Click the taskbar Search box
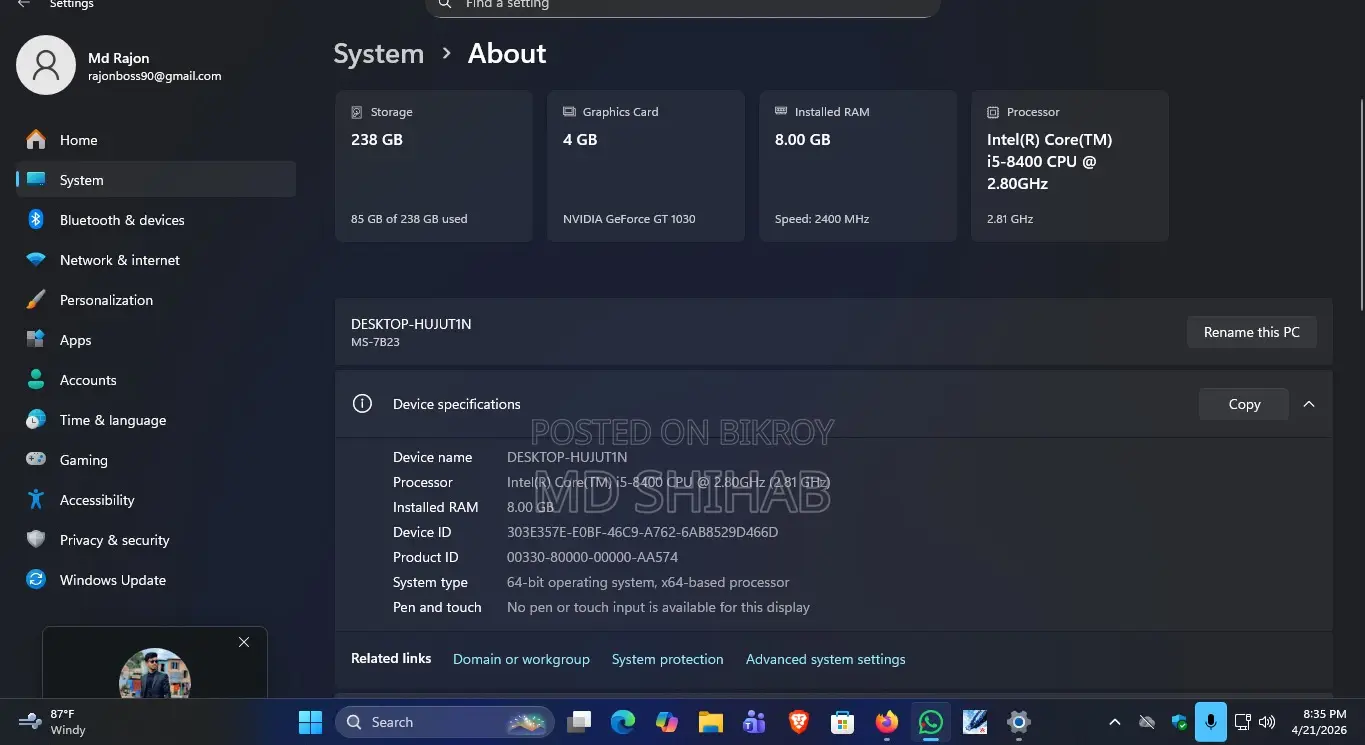The width and height of the screenshot is (1365, 745). click(x=446, y=722)
